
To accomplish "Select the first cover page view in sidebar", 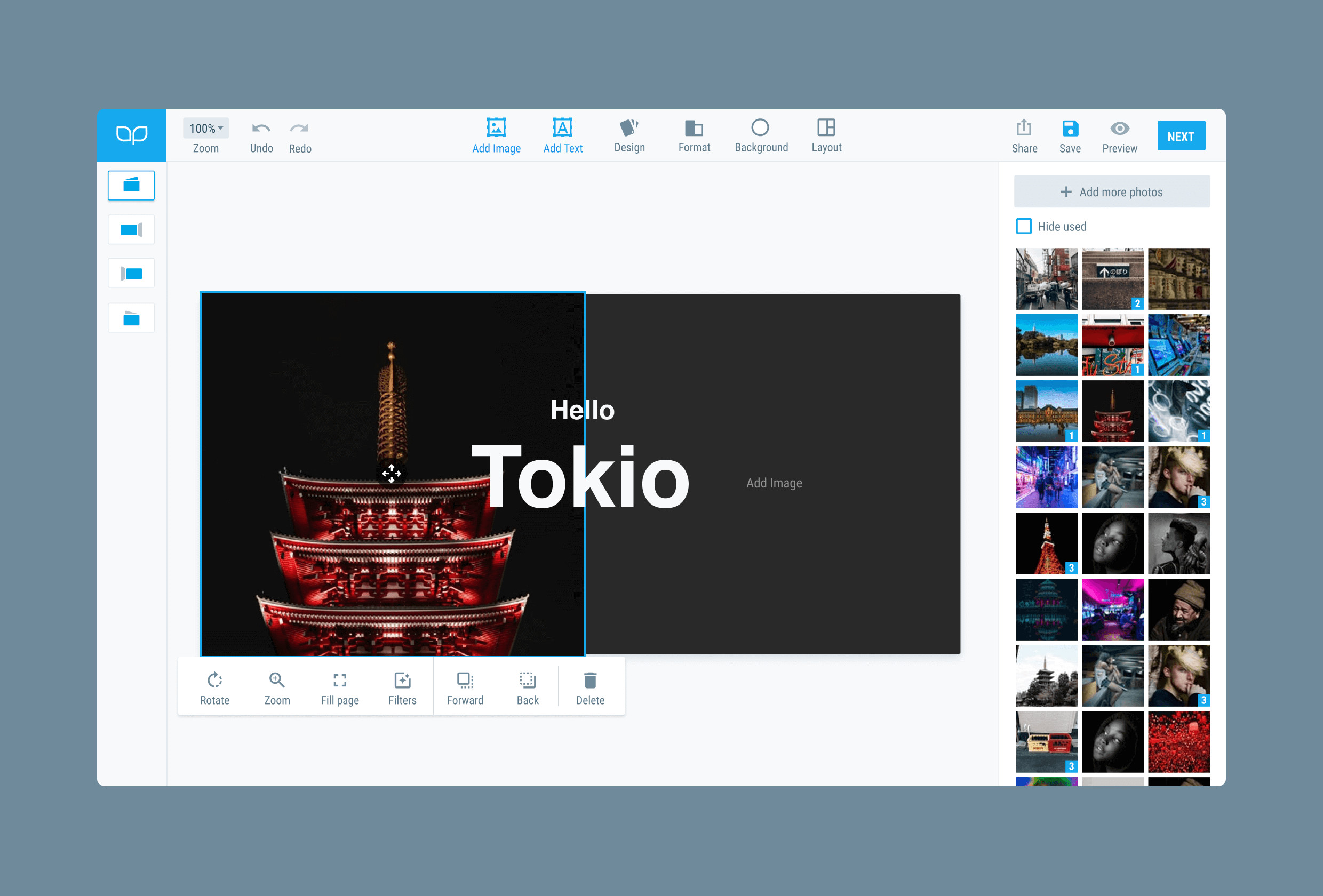I will pos(131,186).
